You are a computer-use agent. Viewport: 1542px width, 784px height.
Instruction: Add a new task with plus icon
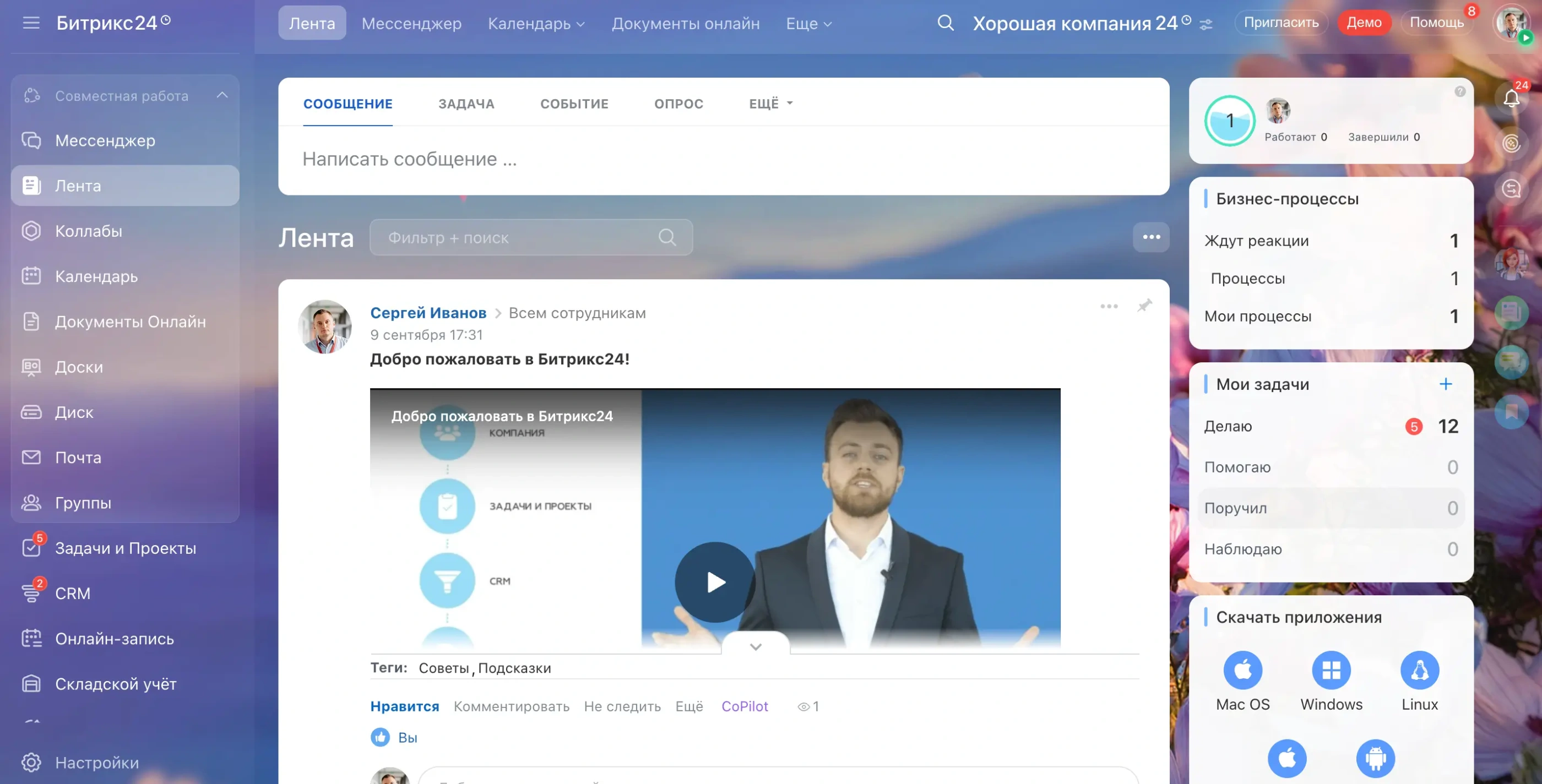(1445, 384)
